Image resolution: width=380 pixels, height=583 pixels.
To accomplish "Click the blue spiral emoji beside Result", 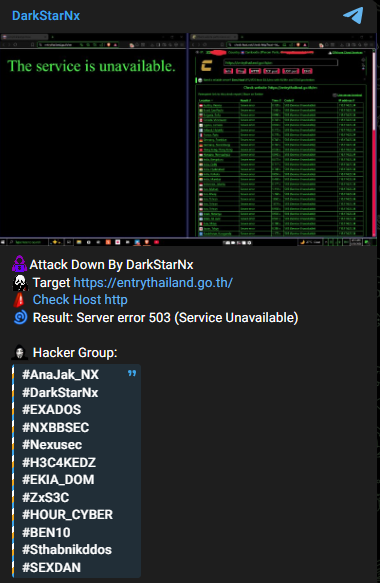I will pos(20,318).
